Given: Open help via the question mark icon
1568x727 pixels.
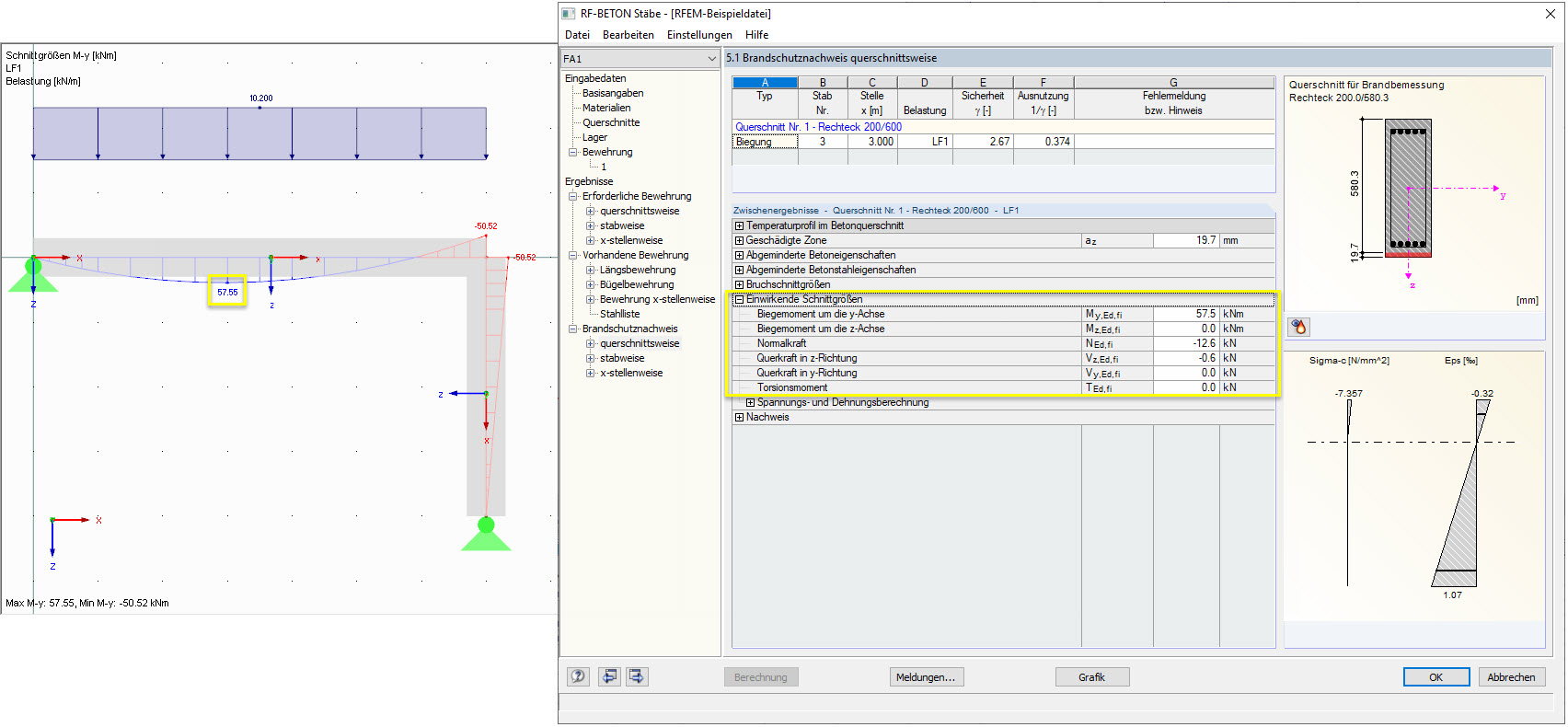Looking at the screenshot, I should [x=578, y=676].
